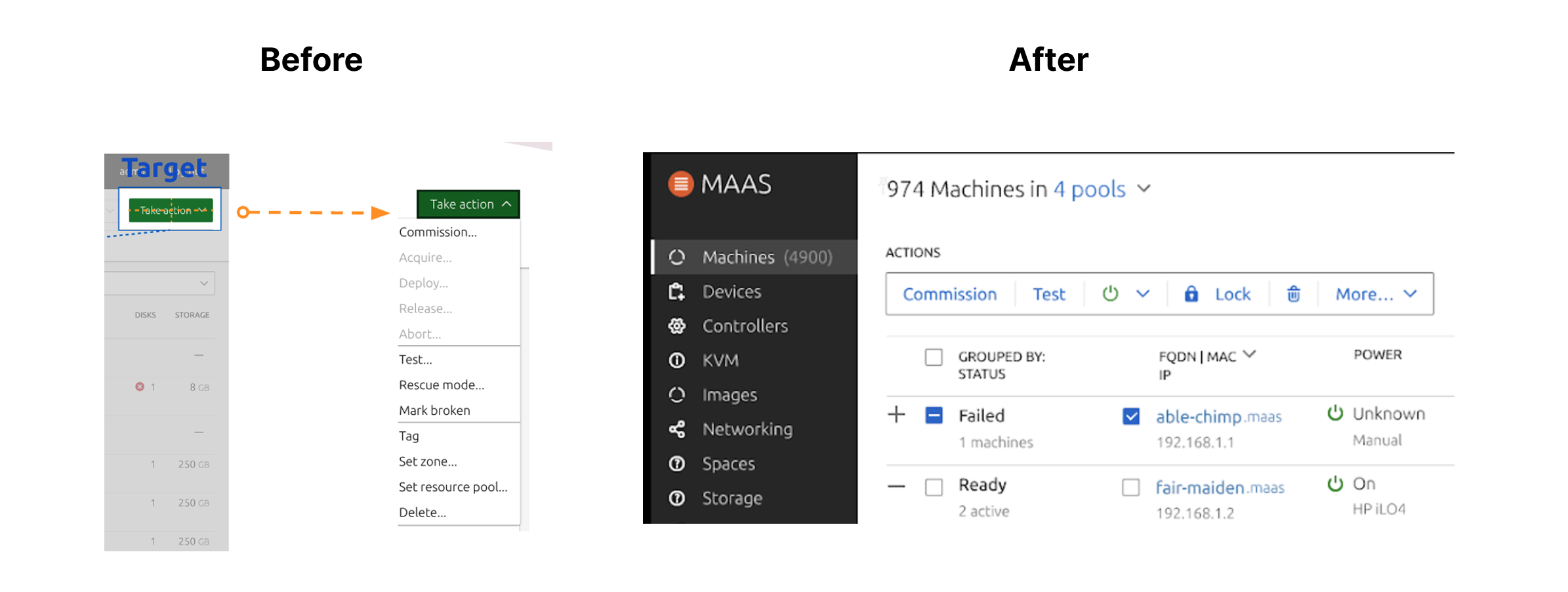Click the GROUPED BY: STATUS header
The width and height of the screenshot is (1568, 592).
coord(1001,365)
